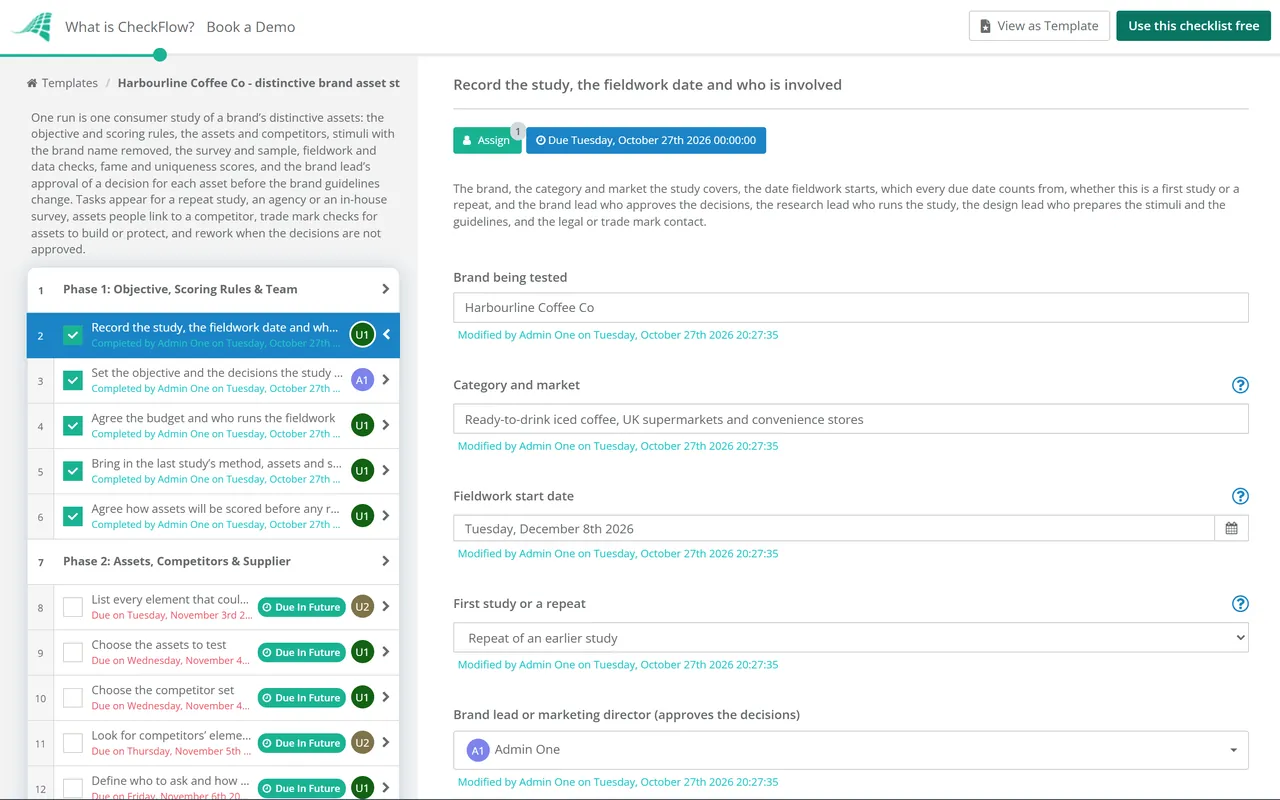The image size is (1280, 800).
Task: Check the Choose the competitor set checkbox
Action: click(73, 697)
